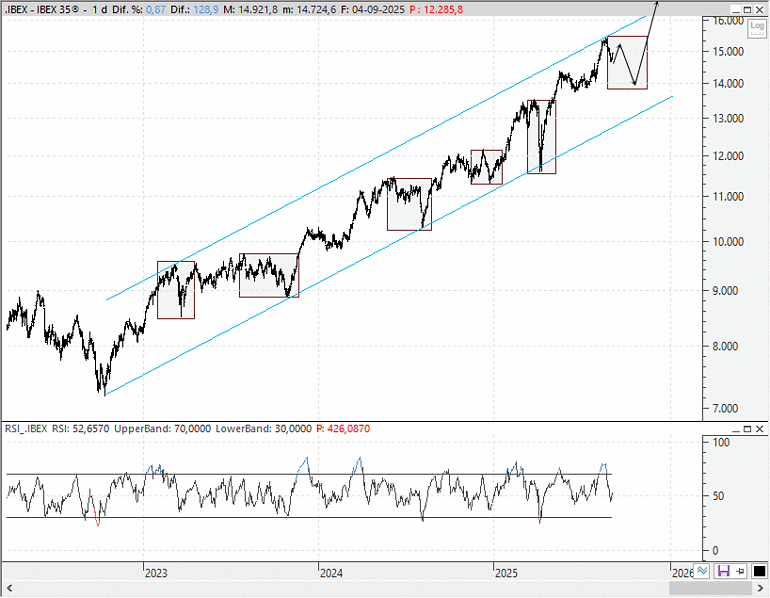Click the 'RSI_.IBEX' indicator label

point(26,429)
